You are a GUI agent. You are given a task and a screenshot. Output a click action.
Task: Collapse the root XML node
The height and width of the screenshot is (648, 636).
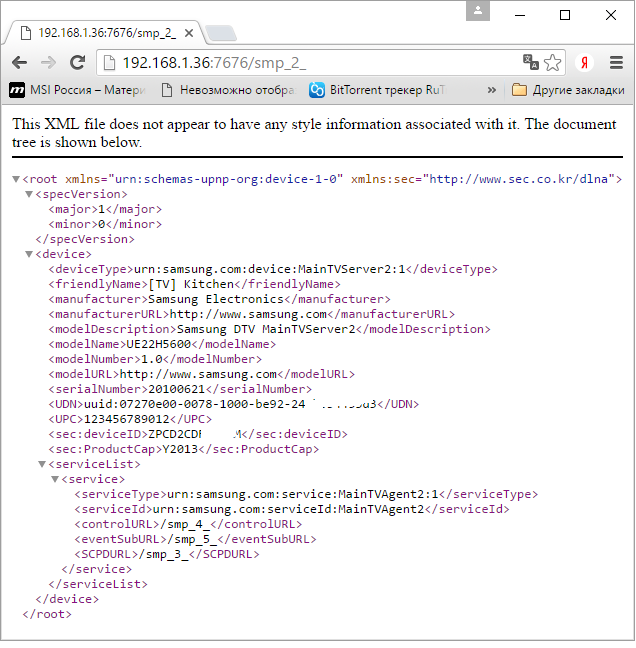tap(16, 179)
